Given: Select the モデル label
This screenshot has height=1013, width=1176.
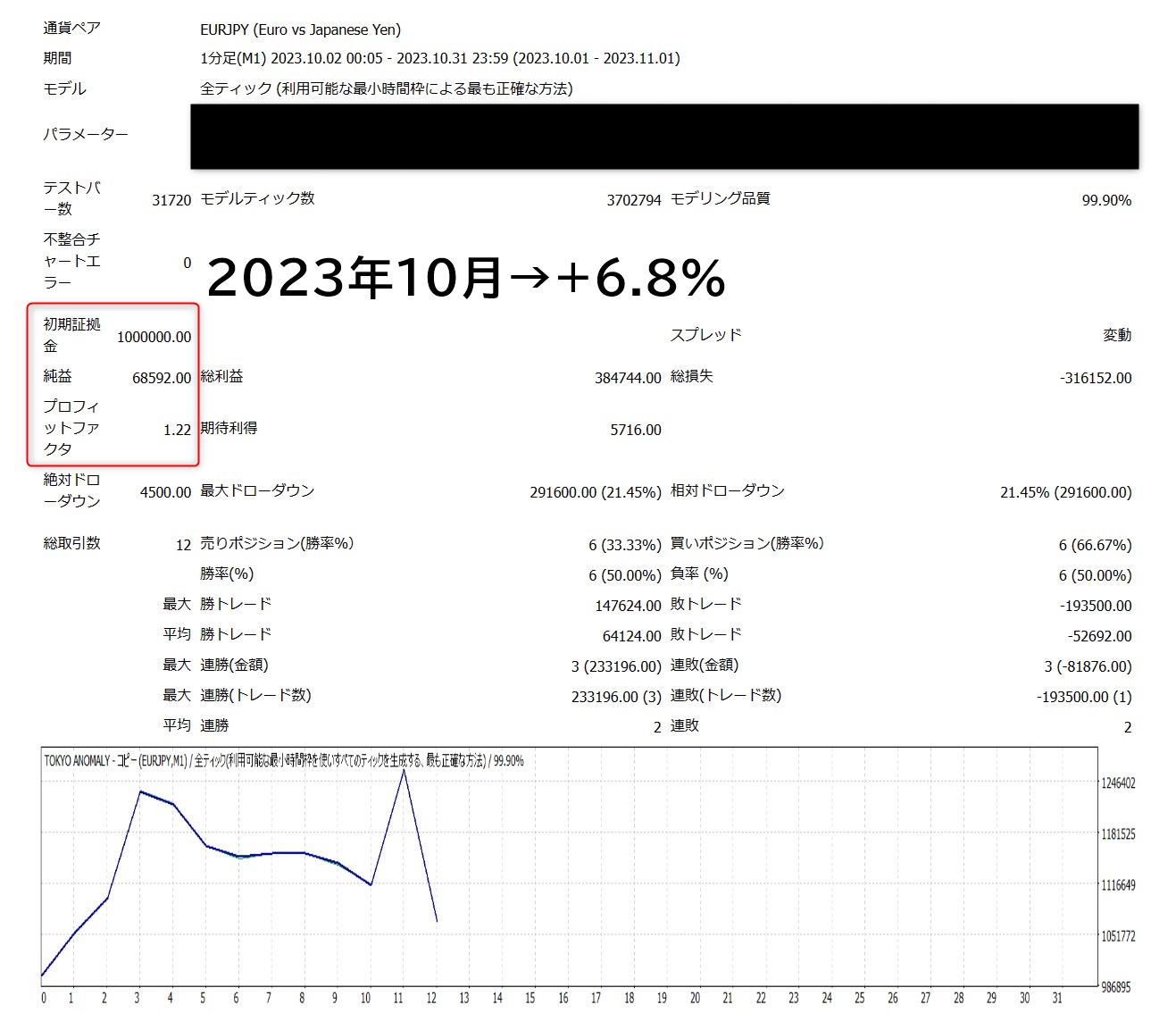Looking at the screenshot, I should coord(64,88).
